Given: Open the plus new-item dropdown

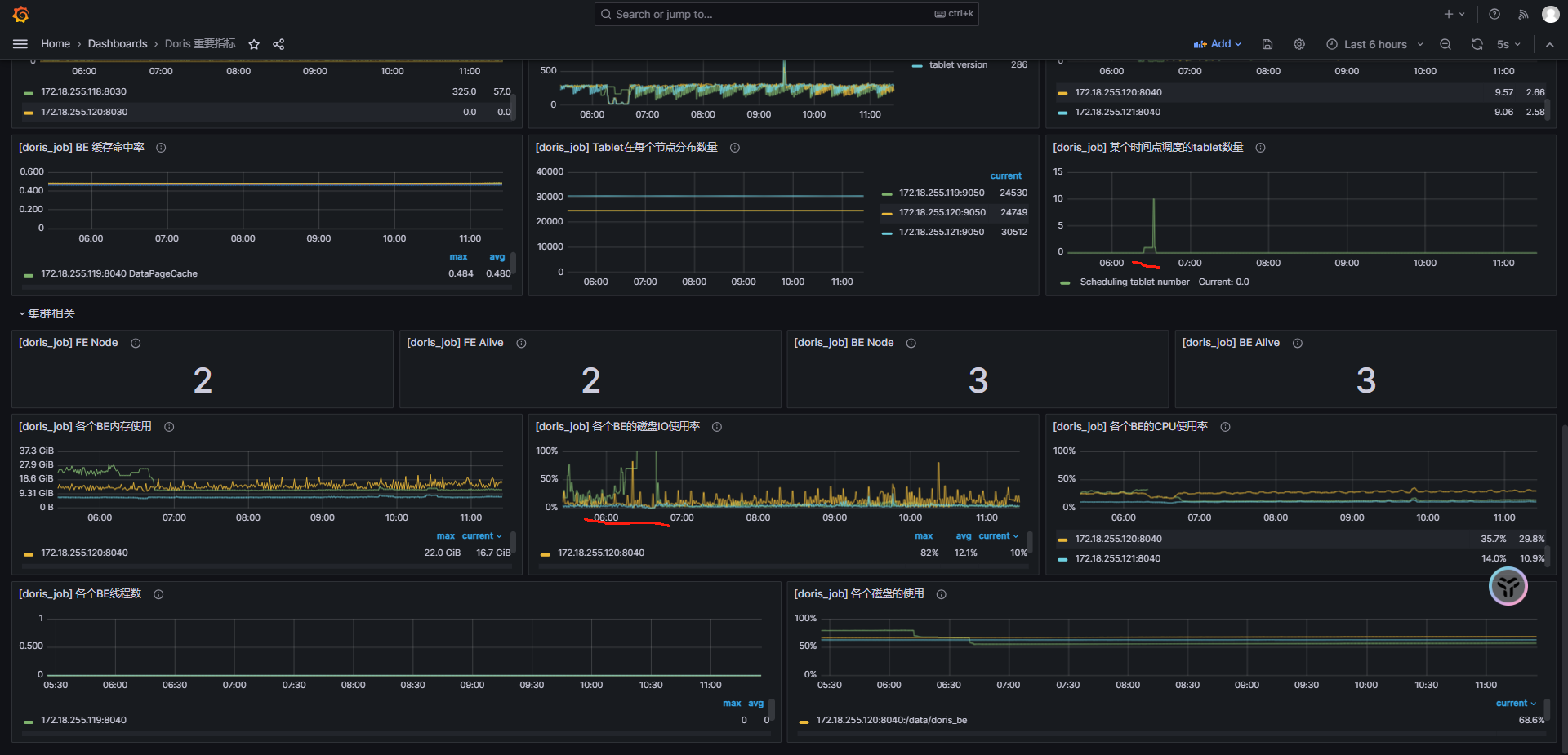Looking at the screenshot, I should click(1454, 14).
